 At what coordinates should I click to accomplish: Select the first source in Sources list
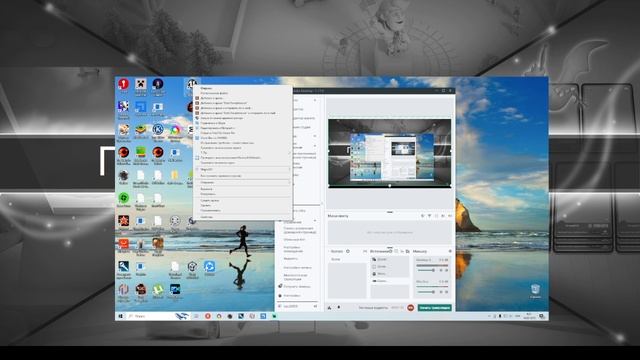tap(389, 260)
